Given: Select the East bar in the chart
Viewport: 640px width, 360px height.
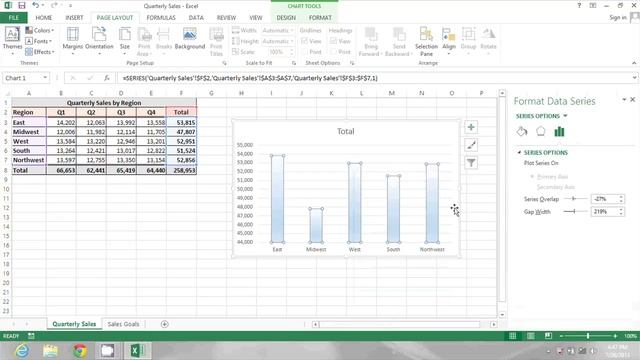Looking at the screenshot, I should [x=277, y=199].
